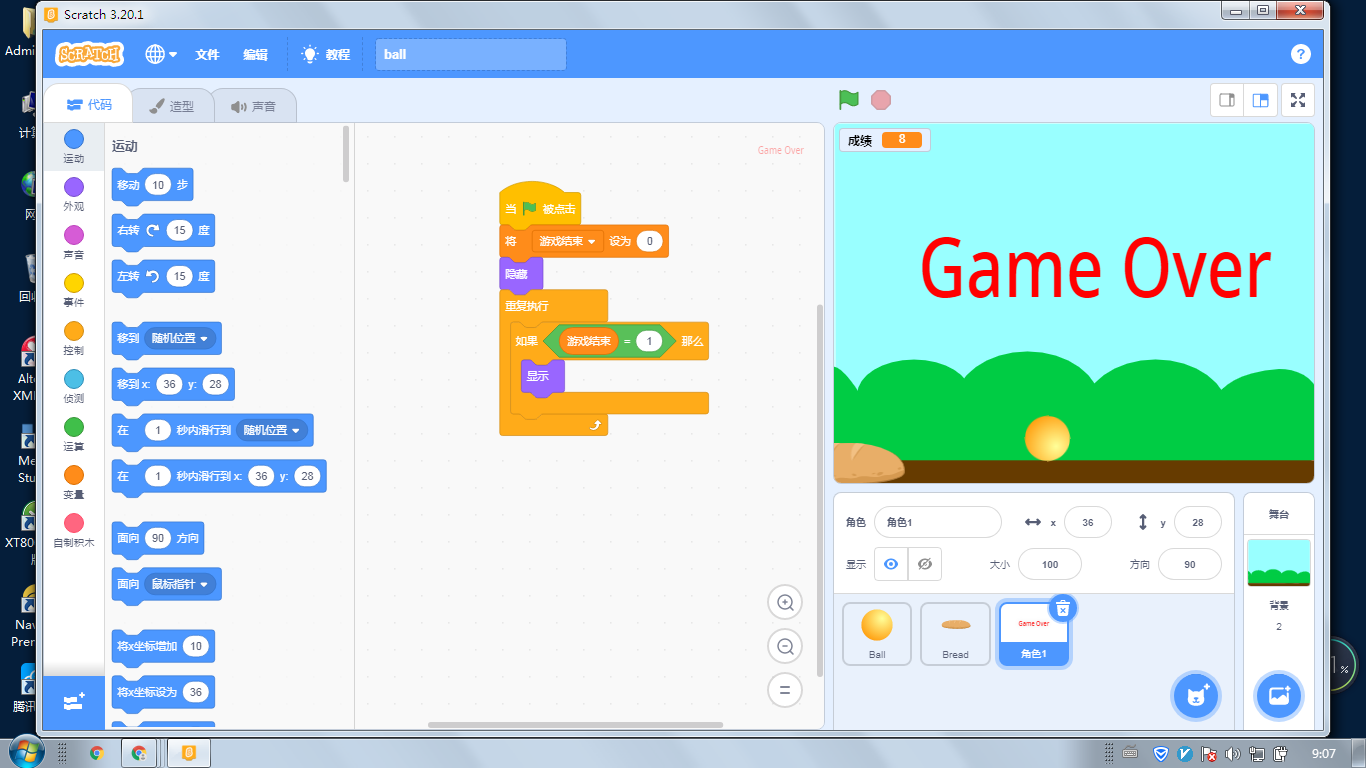Image resolution: width=1366 pixels, height=768 pixels.
Task: Hide the sprite using the crossed-eye icon
Action: click(x=925, y=564)
